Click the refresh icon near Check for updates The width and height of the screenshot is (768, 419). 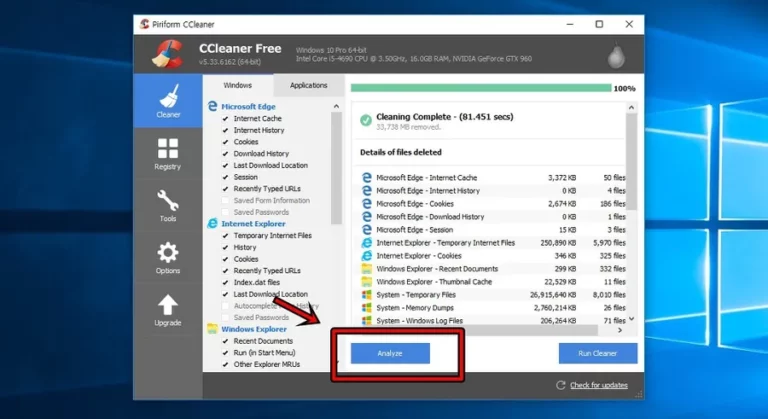click(x=560, y=385)
